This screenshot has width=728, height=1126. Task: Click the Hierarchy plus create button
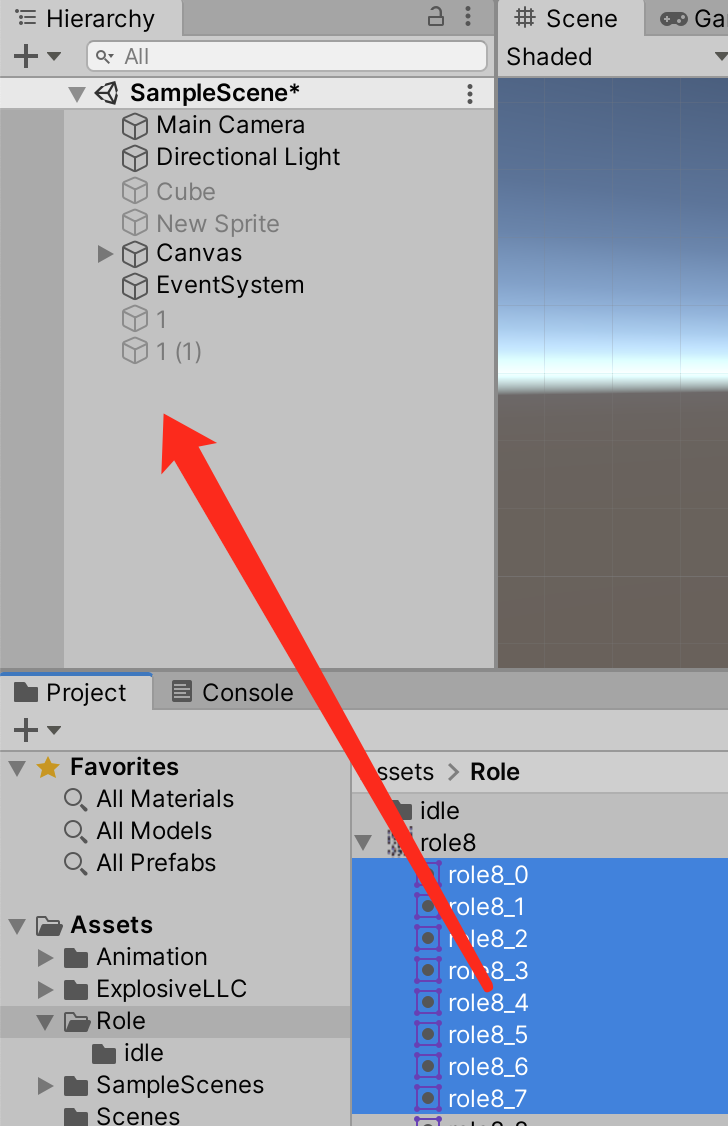(25, 56)
